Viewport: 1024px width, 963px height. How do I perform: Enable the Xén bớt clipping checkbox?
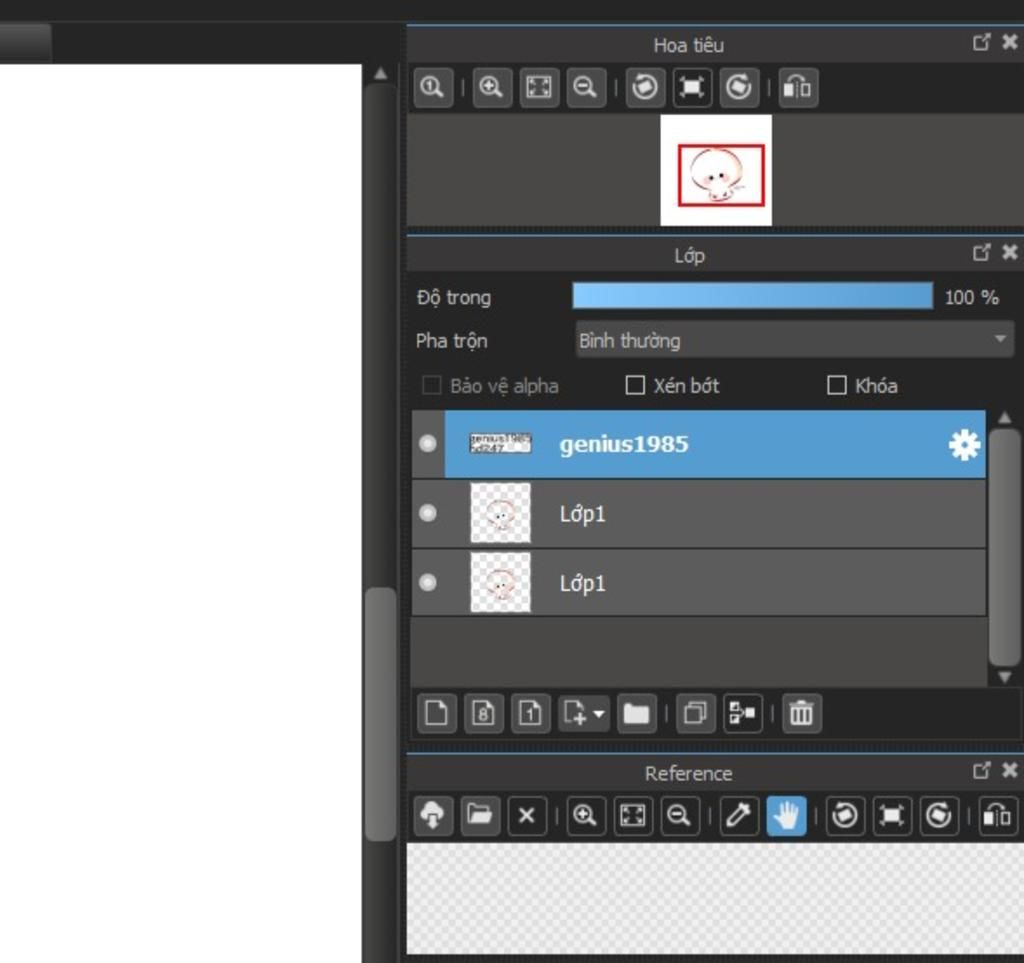(x=635, y=385)
